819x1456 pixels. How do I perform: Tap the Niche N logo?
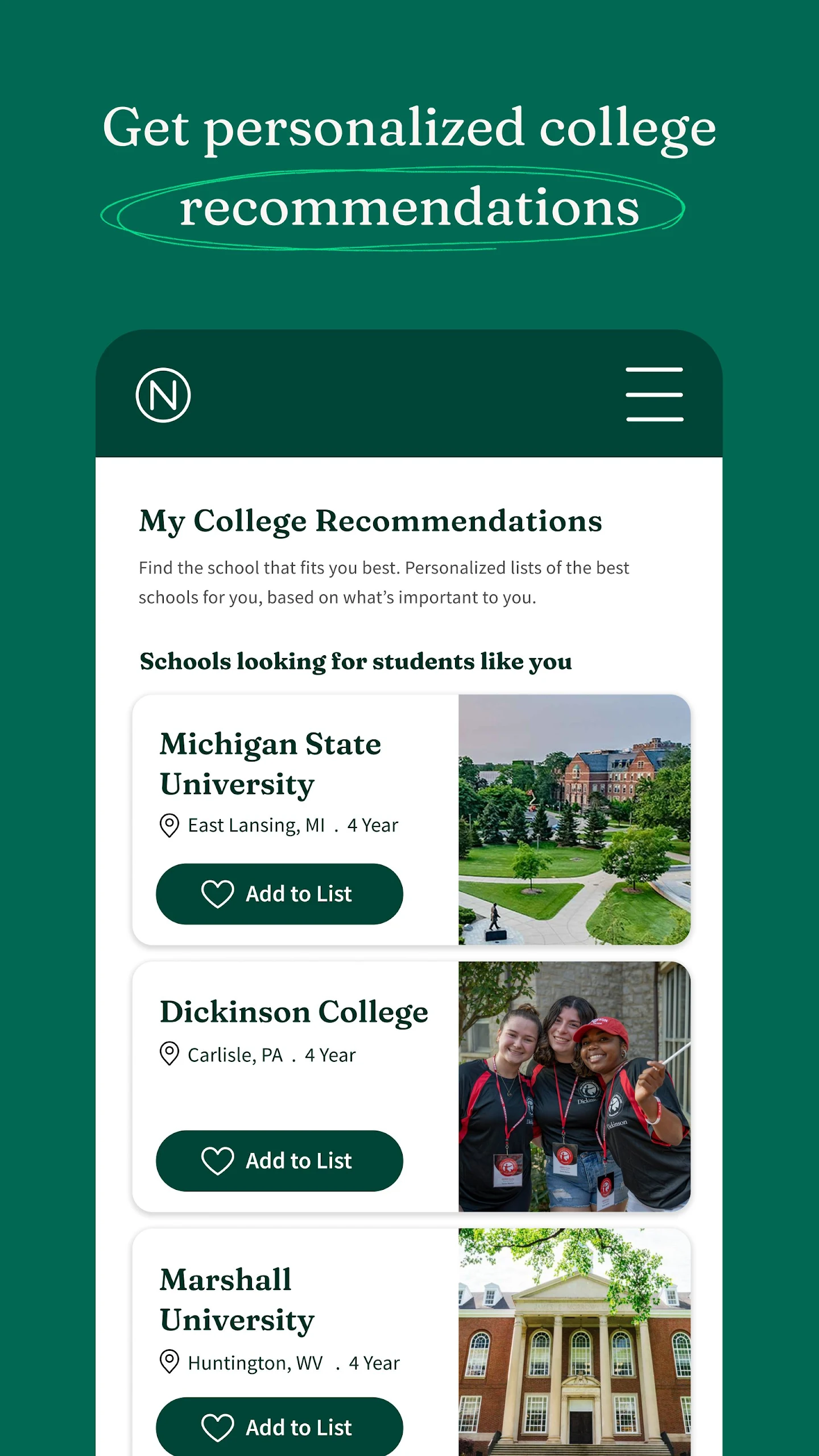coord(163,395)
